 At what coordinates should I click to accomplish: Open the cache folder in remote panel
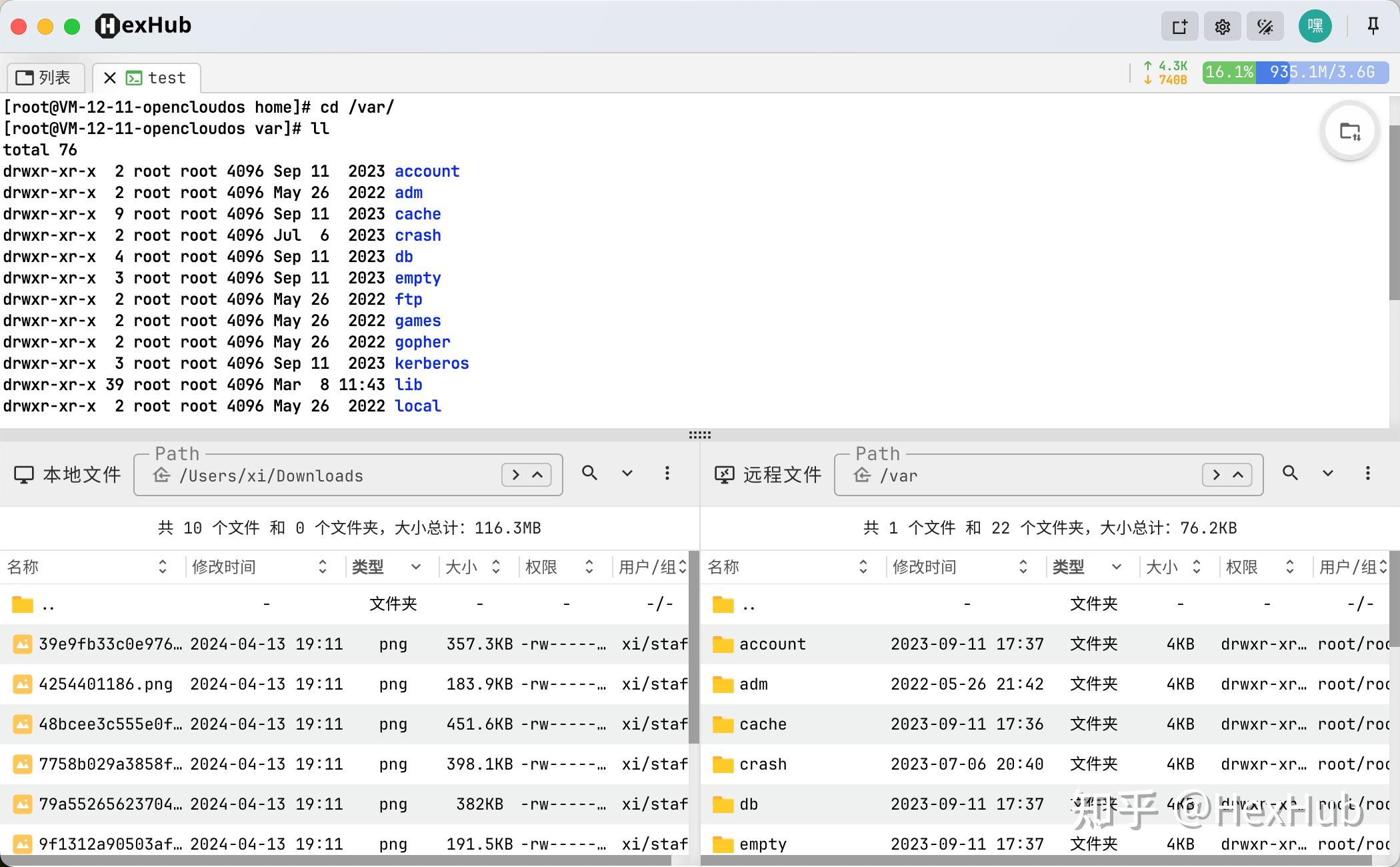763,724
